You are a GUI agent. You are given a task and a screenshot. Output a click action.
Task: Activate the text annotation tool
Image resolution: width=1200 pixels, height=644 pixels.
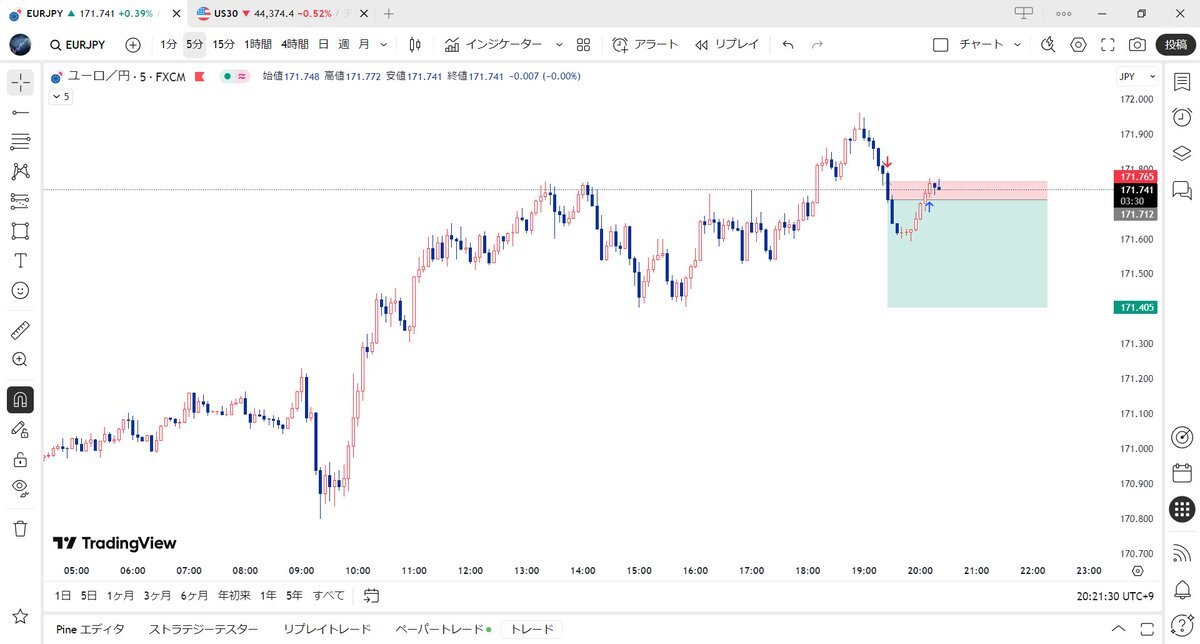tap(20, 260)
